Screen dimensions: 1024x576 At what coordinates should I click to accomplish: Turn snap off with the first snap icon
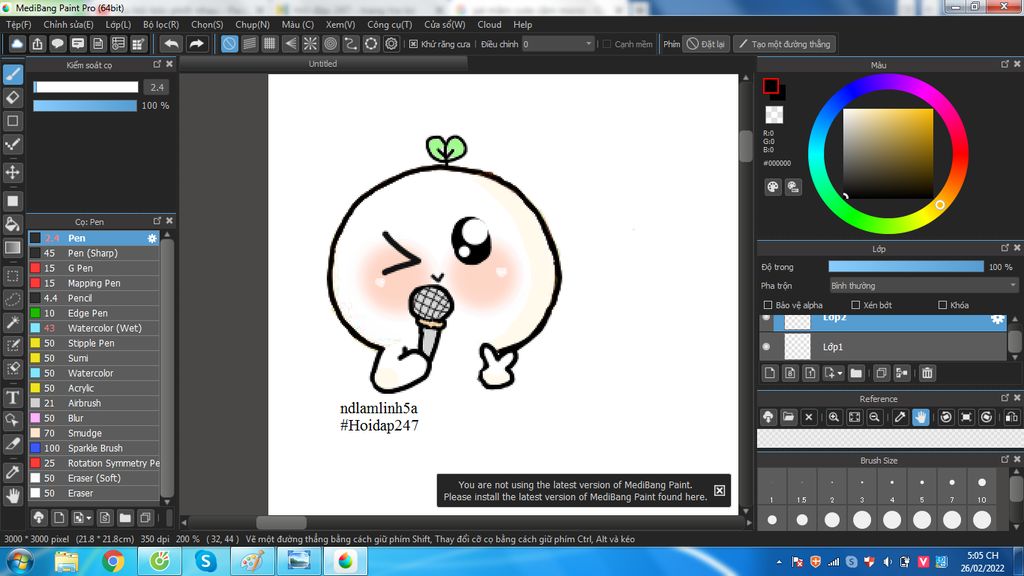click(x=229, y=44)
